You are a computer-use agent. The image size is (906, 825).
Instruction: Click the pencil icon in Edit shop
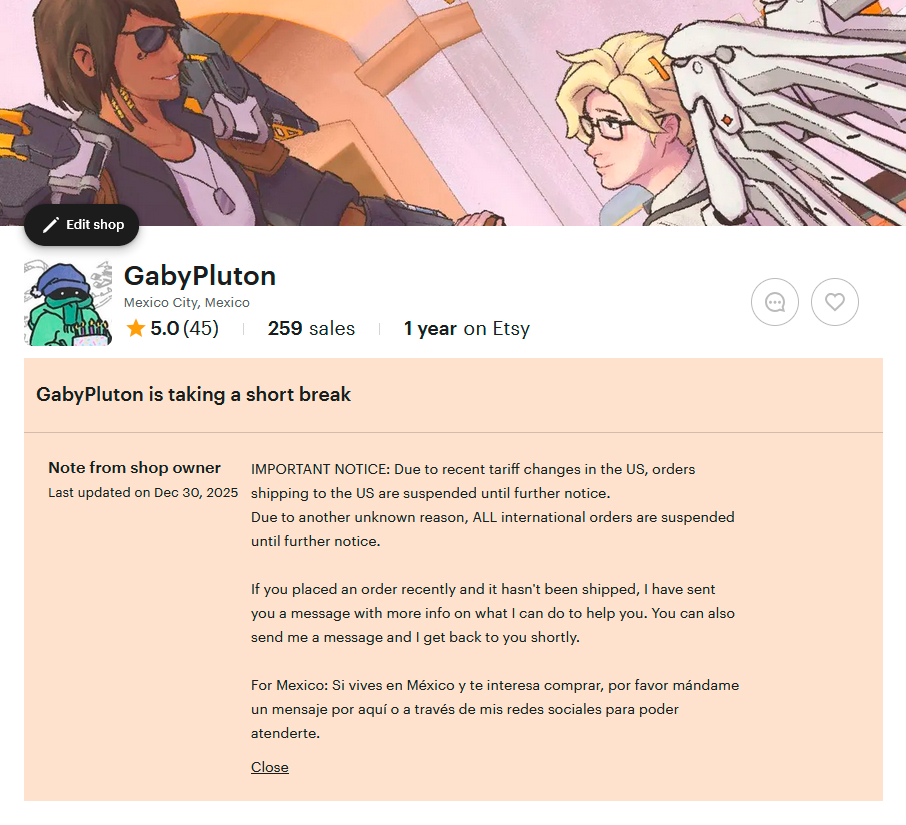(51, 225)
